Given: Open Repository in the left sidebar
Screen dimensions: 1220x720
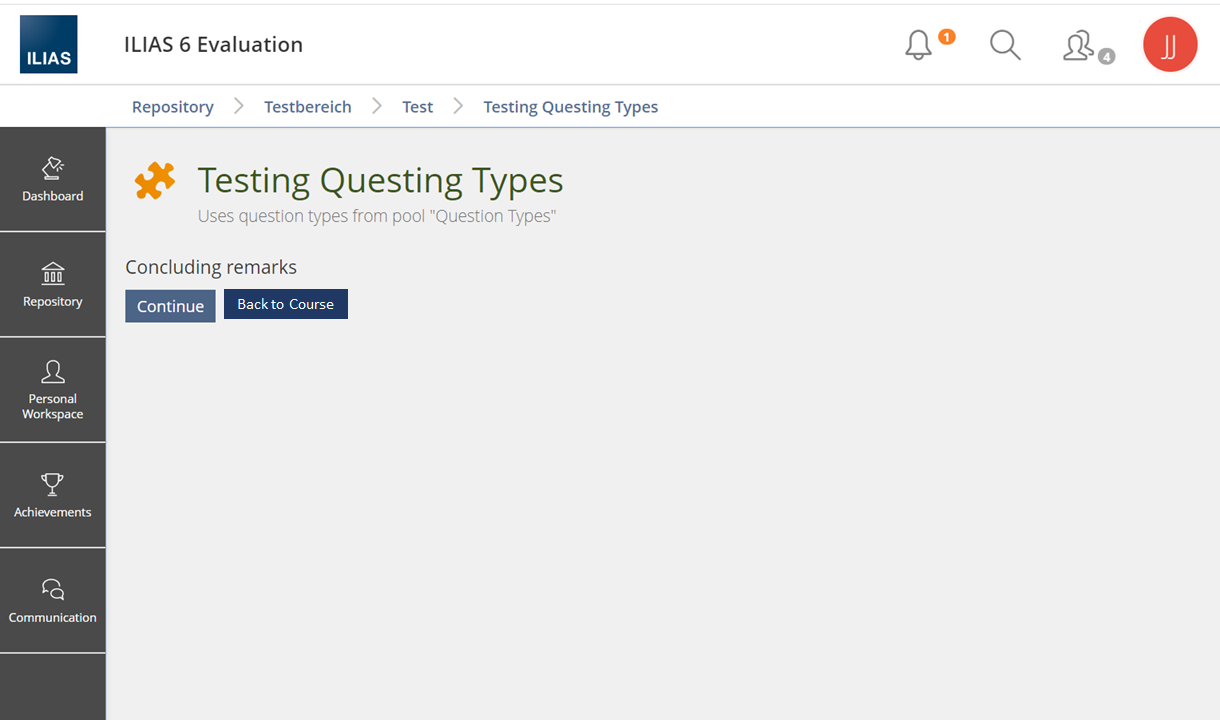Looking at the screenshot, I should (x=53, y=285).
